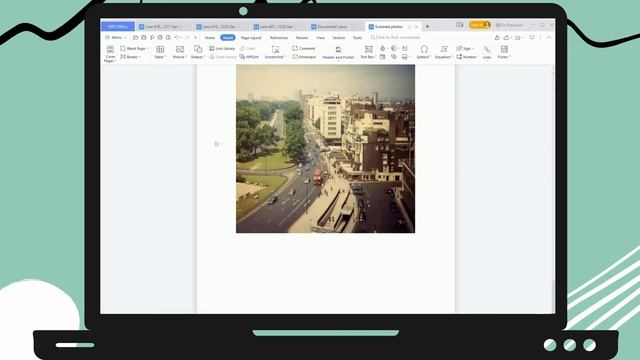
Task: Expand the Breaks dropdown arrow
Action: point(140,57)
